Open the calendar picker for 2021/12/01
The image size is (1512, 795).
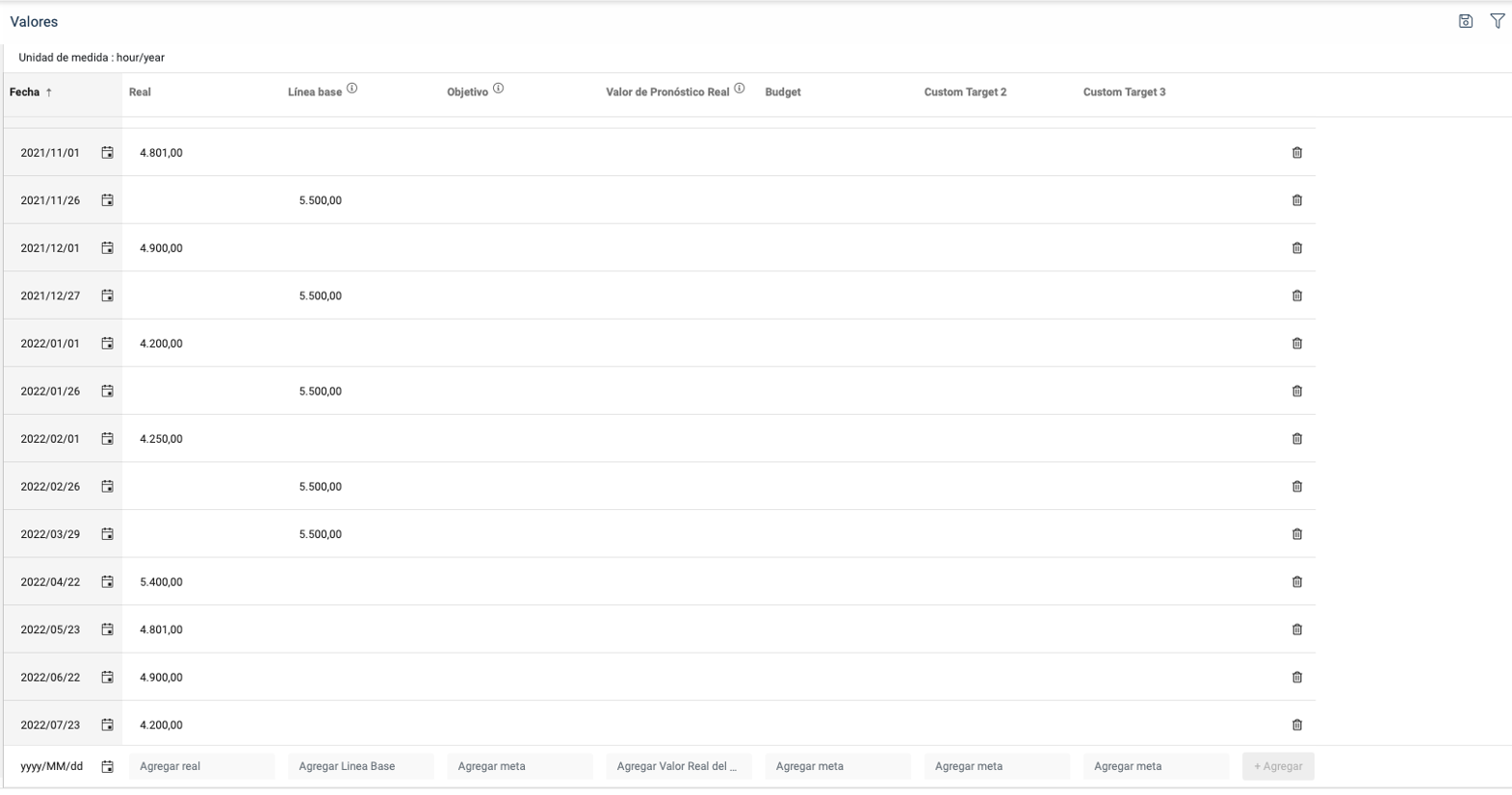click(x=108, y=248)
